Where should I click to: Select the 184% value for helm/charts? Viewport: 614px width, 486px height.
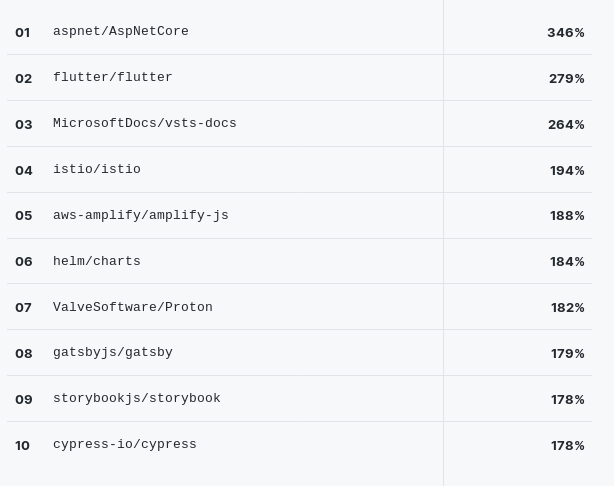[x=566, y=262]
